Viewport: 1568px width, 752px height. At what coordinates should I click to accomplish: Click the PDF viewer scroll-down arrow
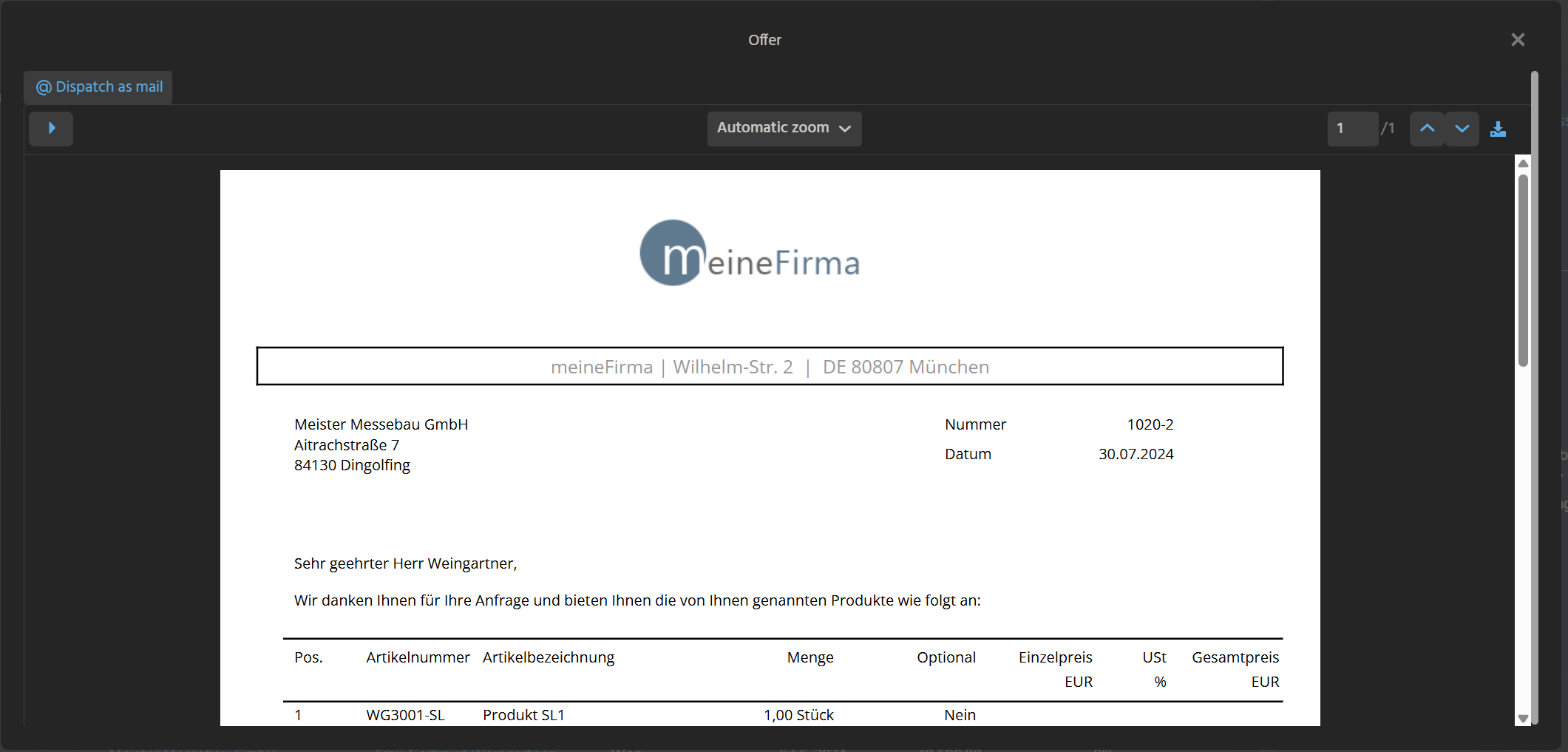1523,718
